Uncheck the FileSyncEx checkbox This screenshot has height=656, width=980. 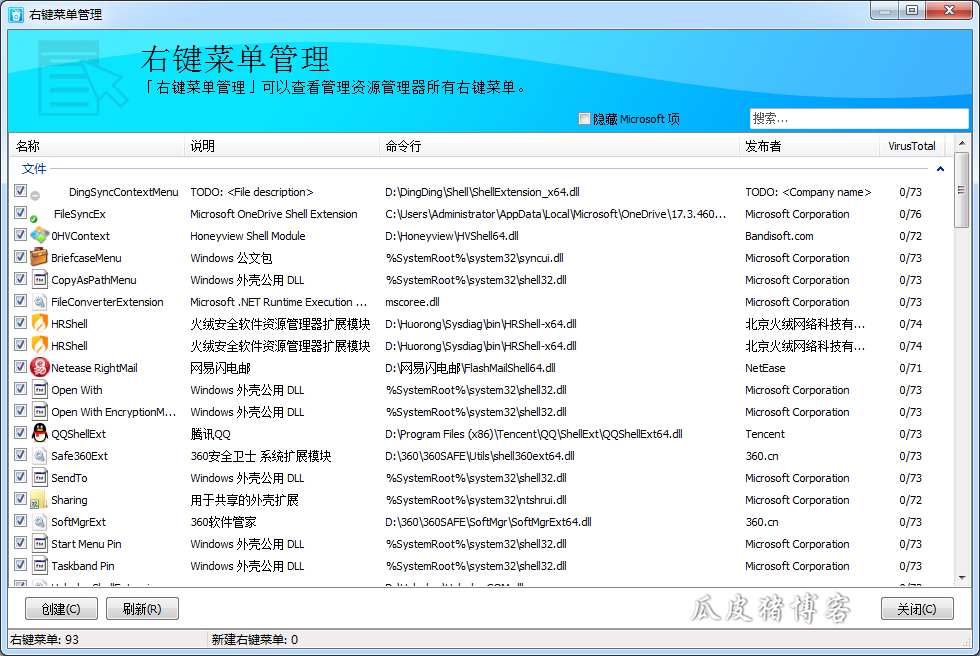click(20, 212)
